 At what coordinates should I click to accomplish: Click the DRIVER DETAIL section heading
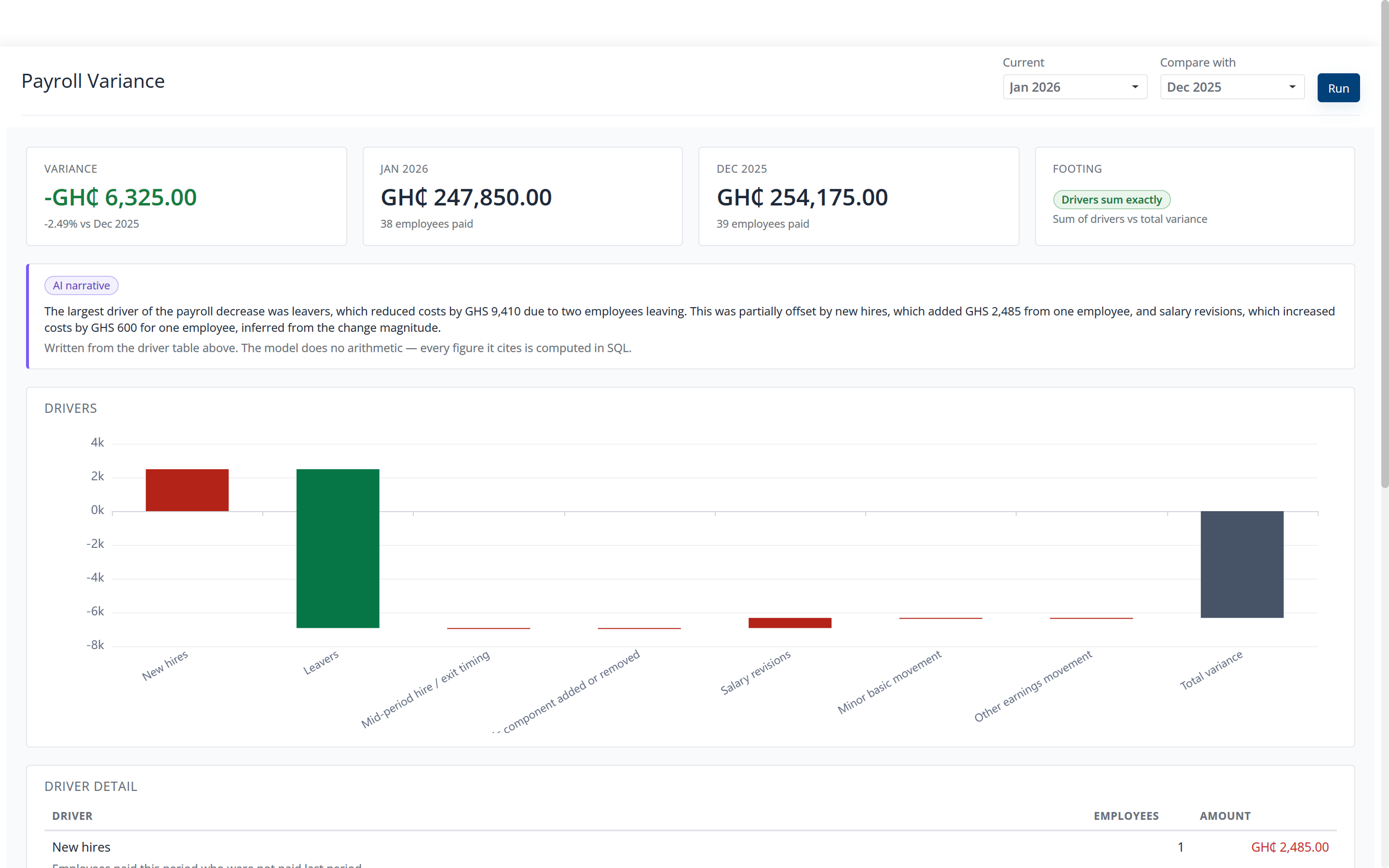[x=91, y=787]
